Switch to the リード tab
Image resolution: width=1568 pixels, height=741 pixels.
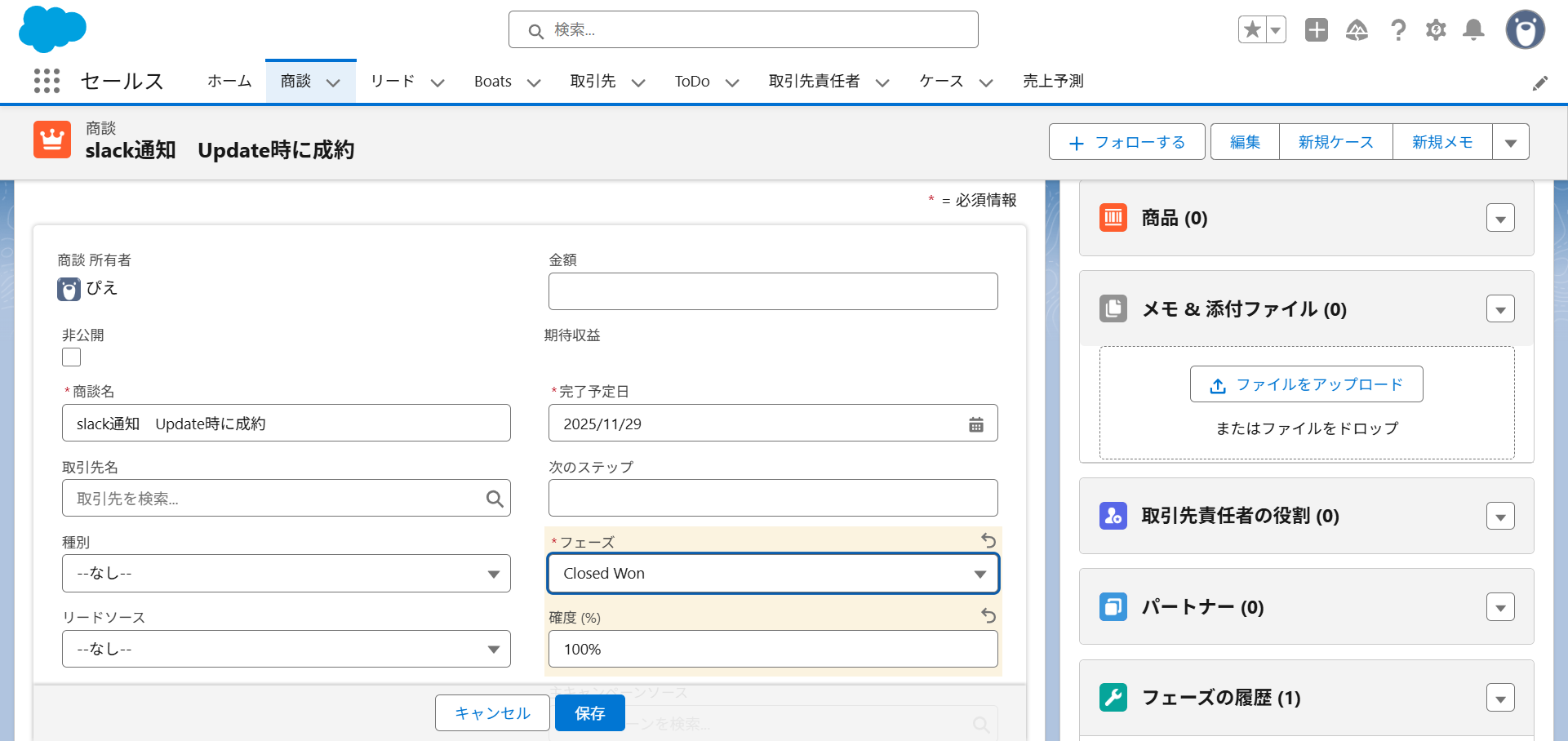pos(393,81)
